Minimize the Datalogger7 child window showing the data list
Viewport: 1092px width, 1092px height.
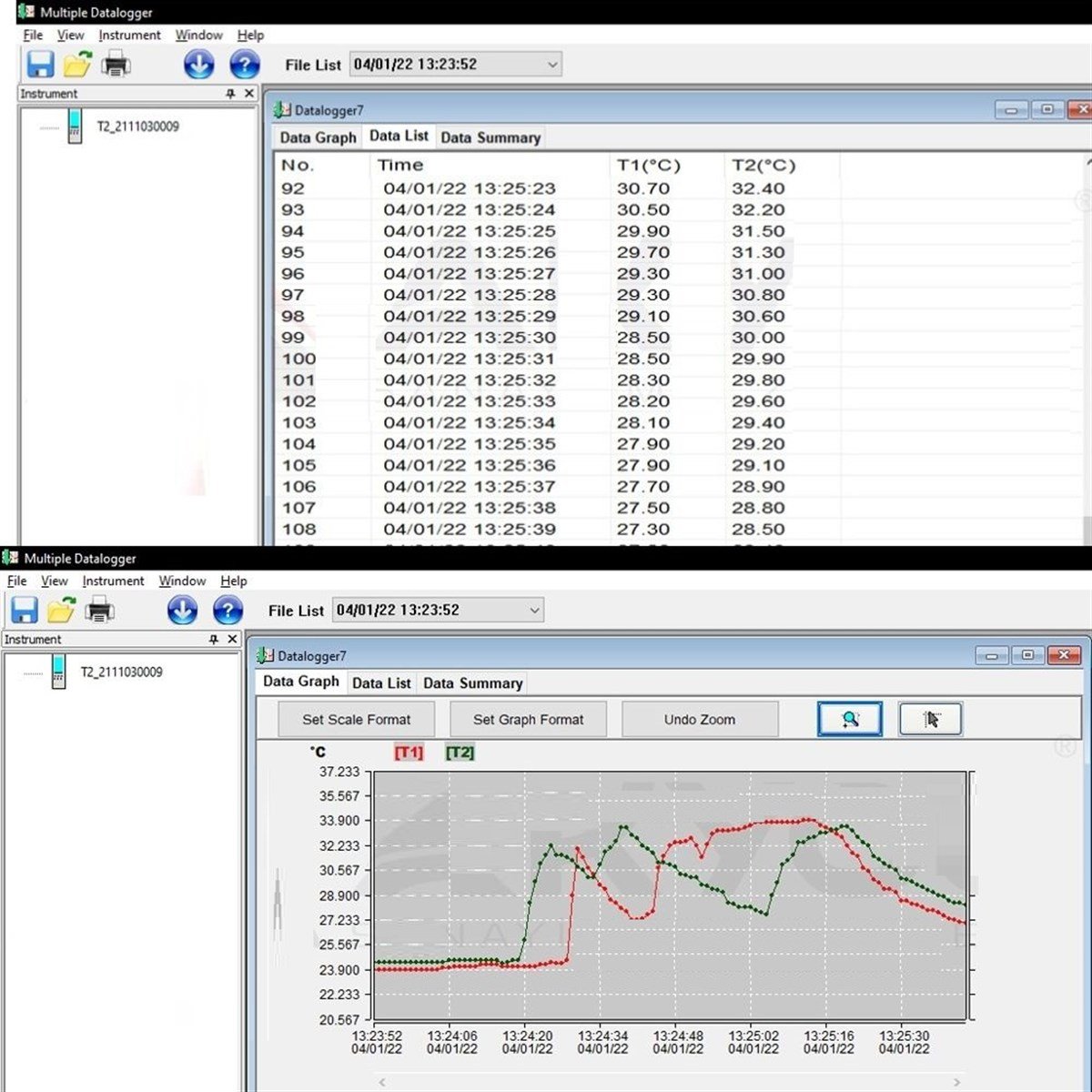pyautogui.click(x=1012, y=110)
